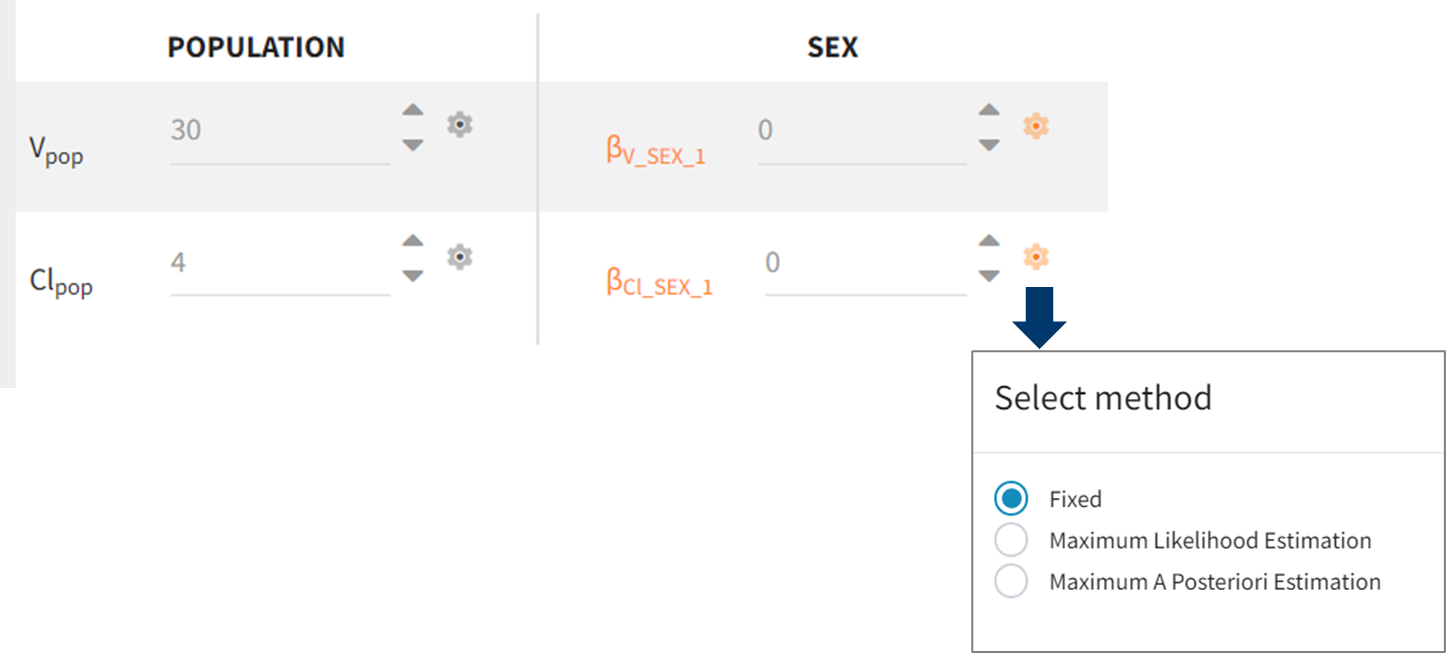Click the orange gear for beta V_SEX_1
Screen dimensions: 1446x653
click(x=1036, y=126)
